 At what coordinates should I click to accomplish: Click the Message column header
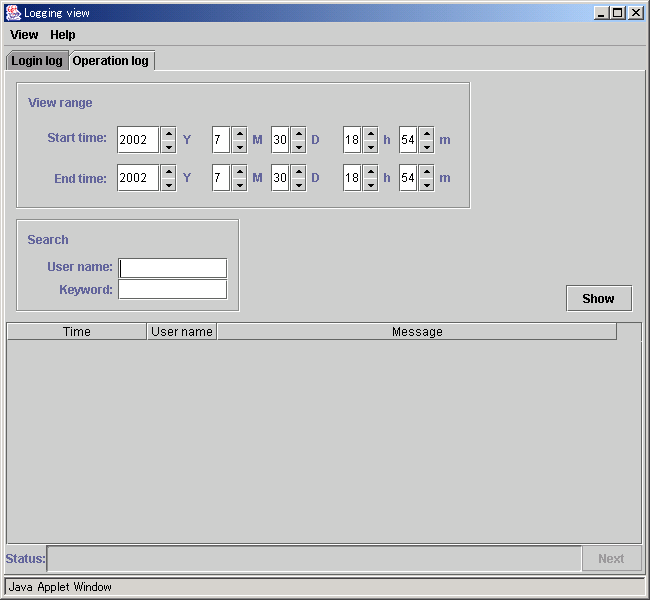point(417,332)
